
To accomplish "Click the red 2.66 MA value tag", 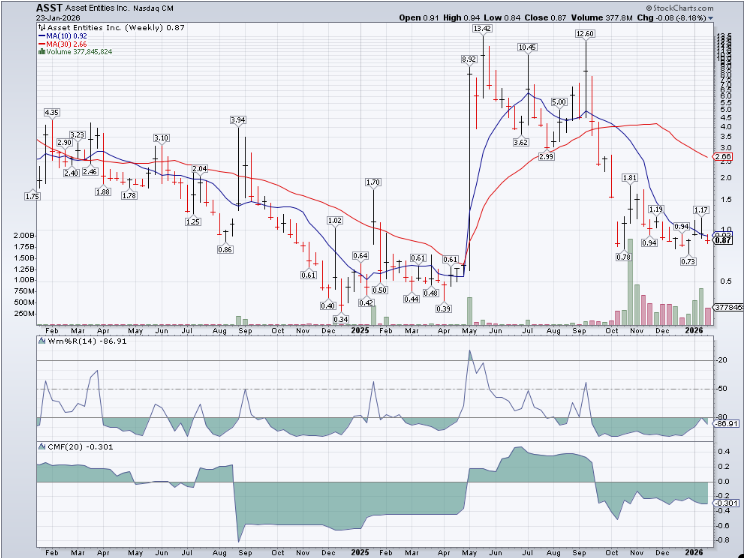I will click(x=725, y=157).
